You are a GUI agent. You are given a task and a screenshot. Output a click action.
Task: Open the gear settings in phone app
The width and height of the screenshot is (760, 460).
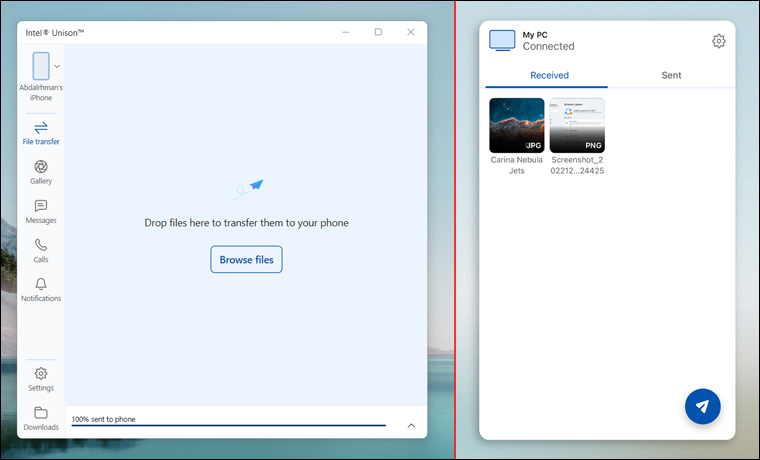[x=718, y=41]
